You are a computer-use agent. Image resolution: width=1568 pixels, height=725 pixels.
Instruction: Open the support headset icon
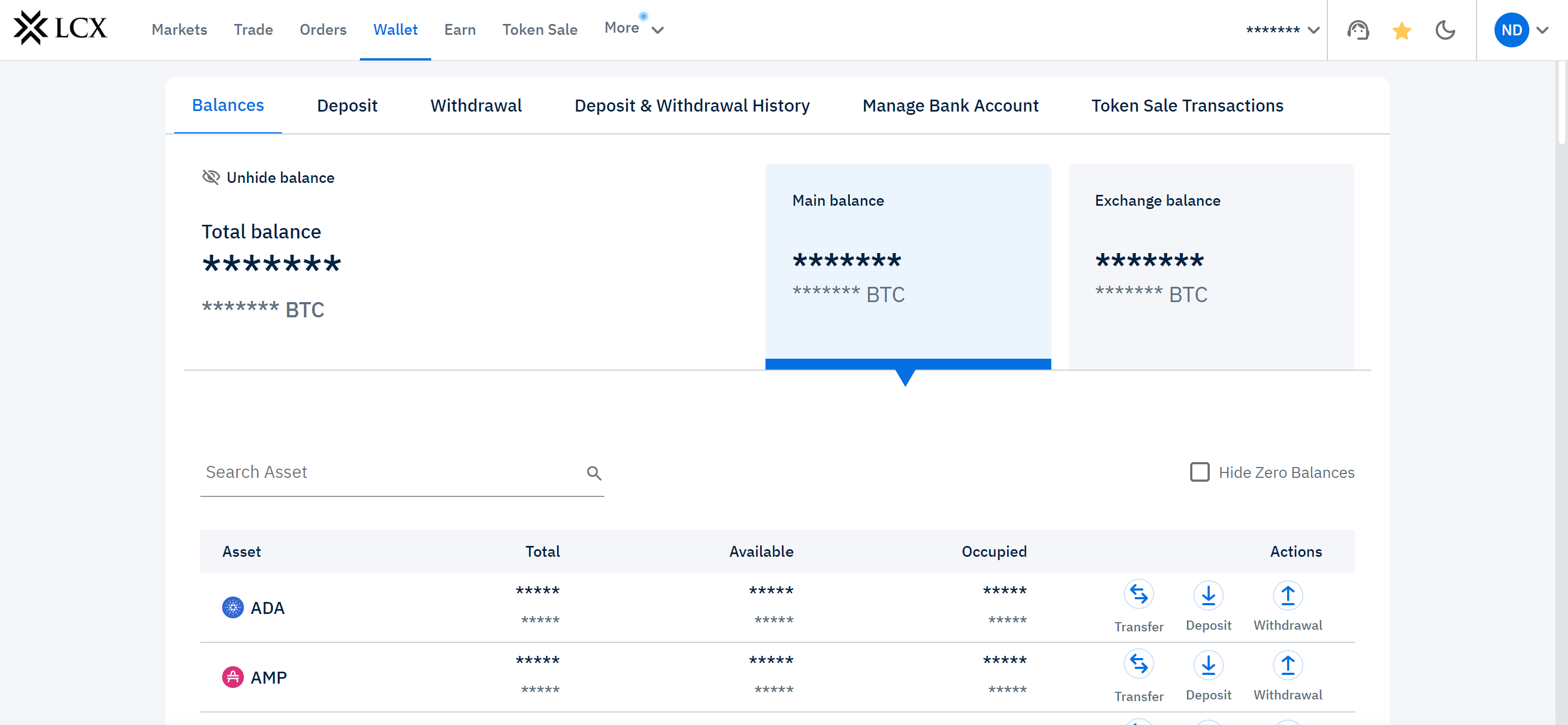[x=1358, y=30]
